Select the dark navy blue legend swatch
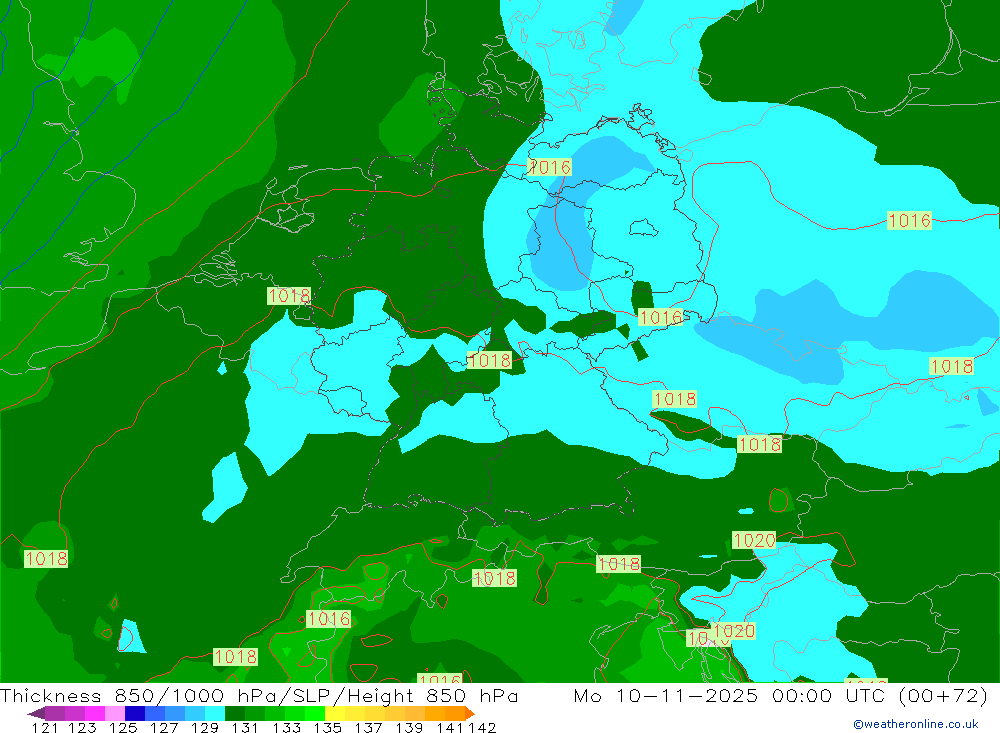This screenshot has width=1000, height=733. coord(135,713)
